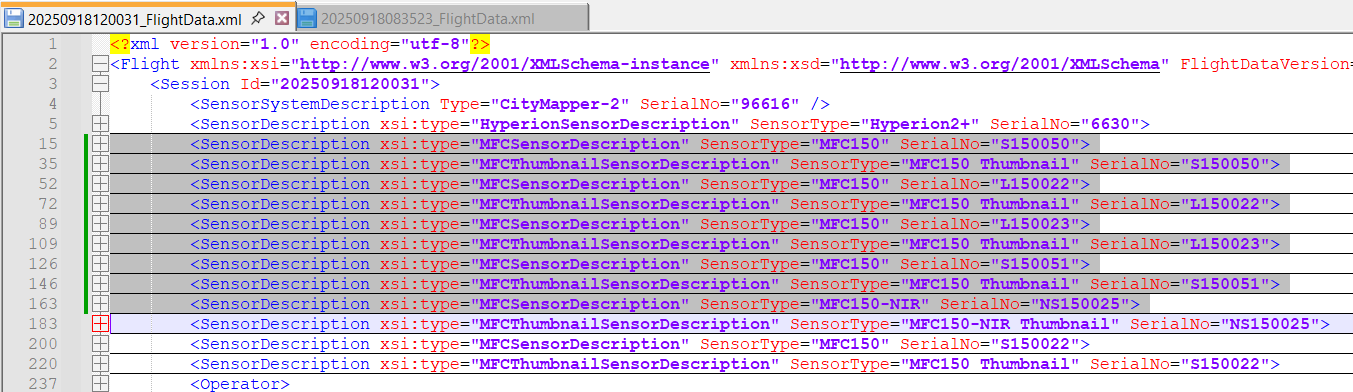Click the save icon on 20250918083523 tab
This screenshot has height=392, width=1353.
[x=307, y=18]
